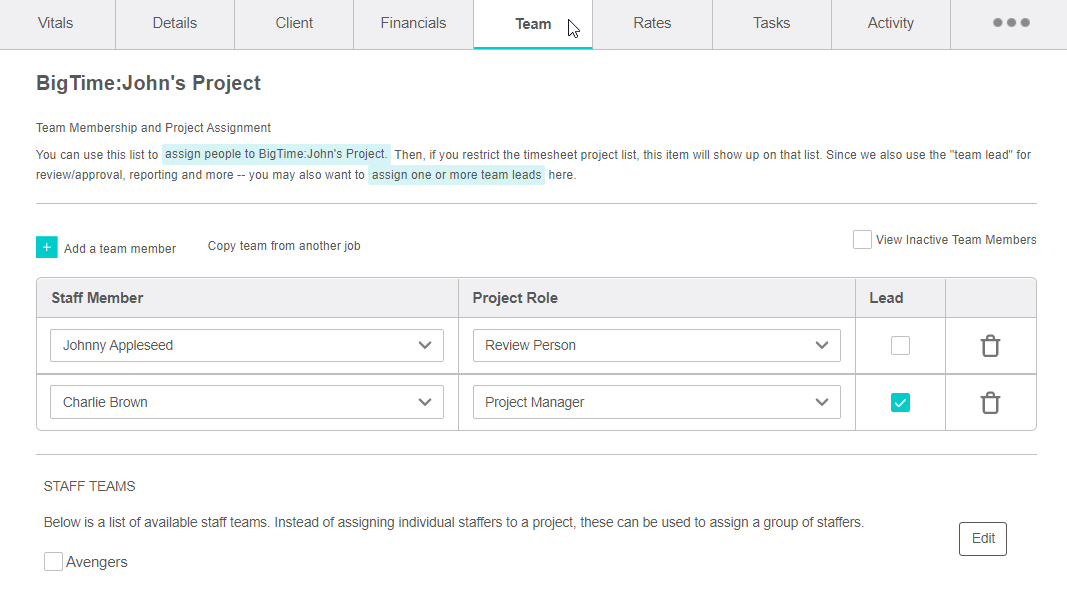The image size is (1067, 595).
Task: Check the Avengers staff team checkbox
Action: click(x=53, y=562)
